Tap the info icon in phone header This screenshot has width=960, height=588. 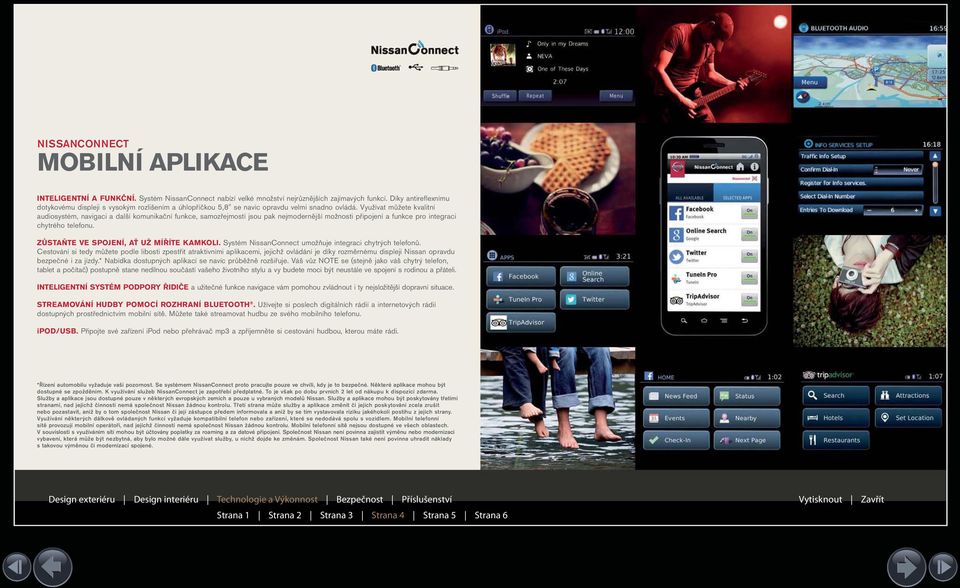tap(754, 167)
